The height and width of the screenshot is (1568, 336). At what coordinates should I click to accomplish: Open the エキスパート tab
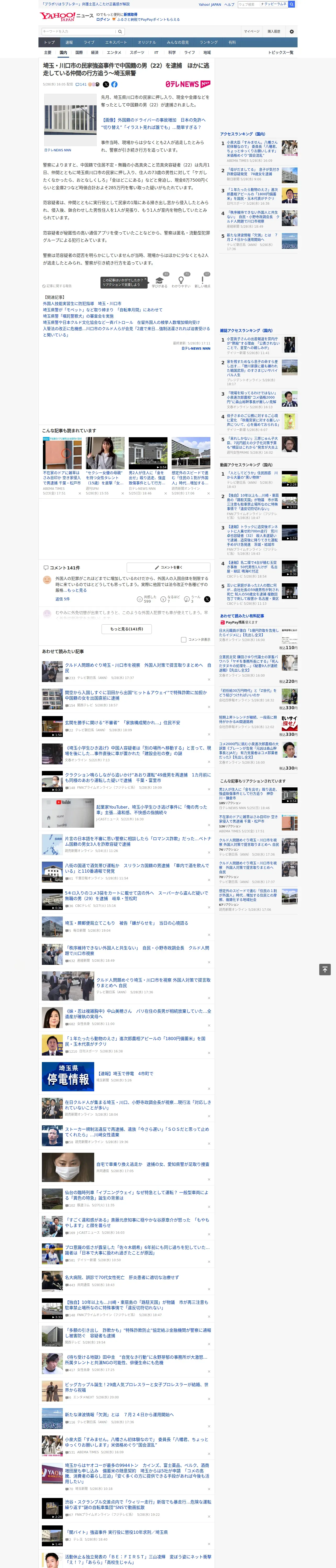point(116,43)
